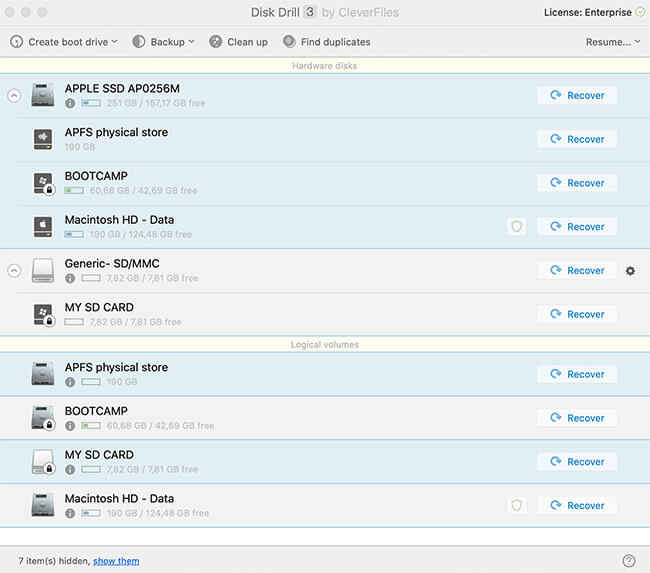Image resolution: width=650 pixels, height=573 pixels.
Task: Recover Macintosh HD - Data under hardware disks
Action: (x=577, y=227)
